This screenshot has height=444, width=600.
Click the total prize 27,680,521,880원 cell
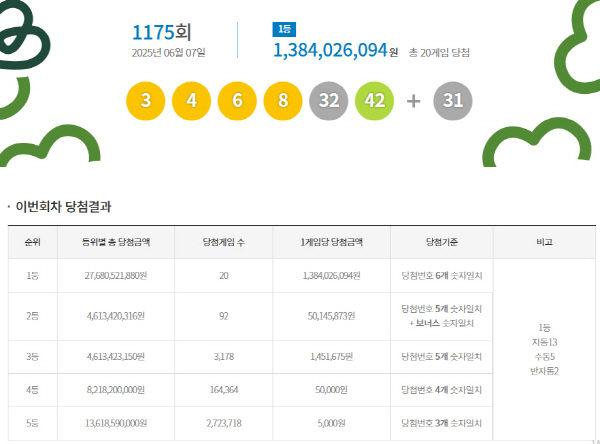pyautogui.click(x=116, y=276)
